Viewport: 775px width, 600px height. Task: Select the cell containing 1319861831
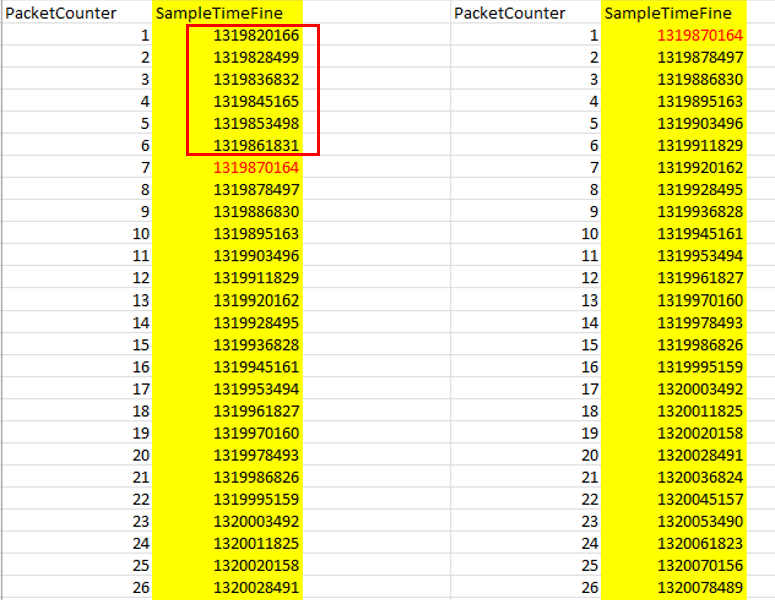coord(256,146)
